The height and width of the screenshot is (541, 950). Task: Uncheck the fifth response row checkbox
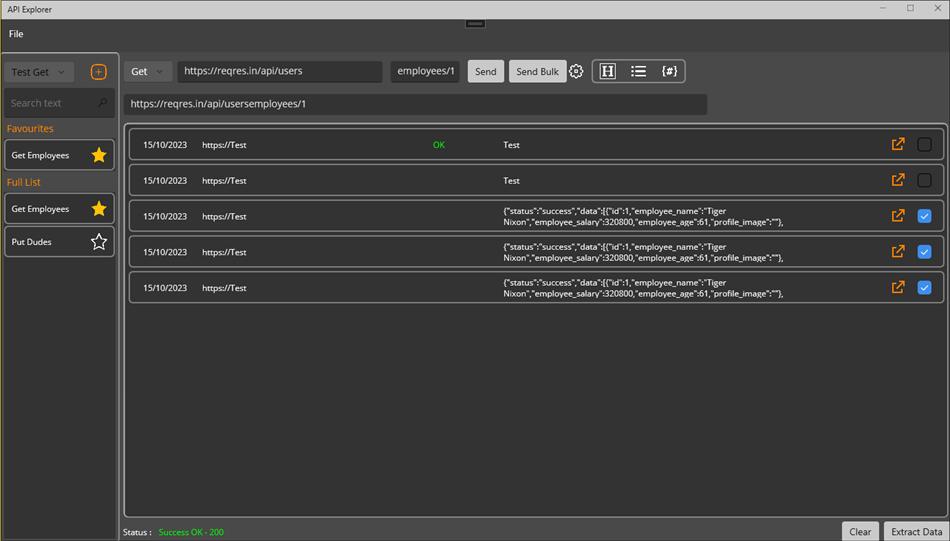pyautogui.click(x=925, y=287)
